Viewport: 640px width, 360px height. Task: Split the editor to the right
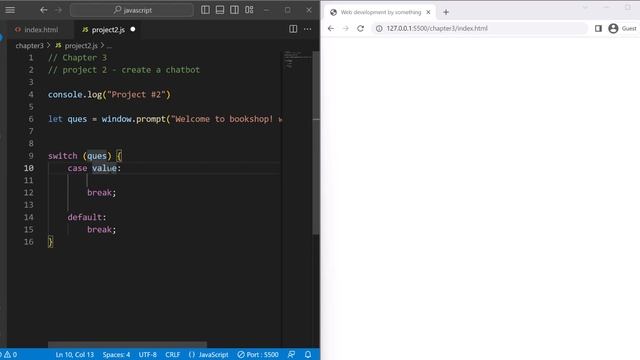(x=293, y=29)
